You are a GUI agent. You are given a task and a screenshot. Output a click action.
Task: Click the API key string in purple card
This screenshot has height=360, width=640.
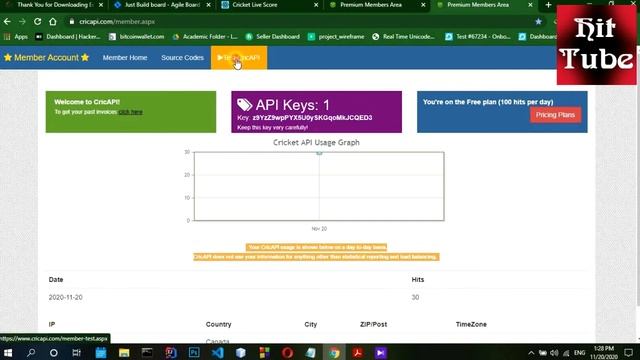(x=312, y=118)
